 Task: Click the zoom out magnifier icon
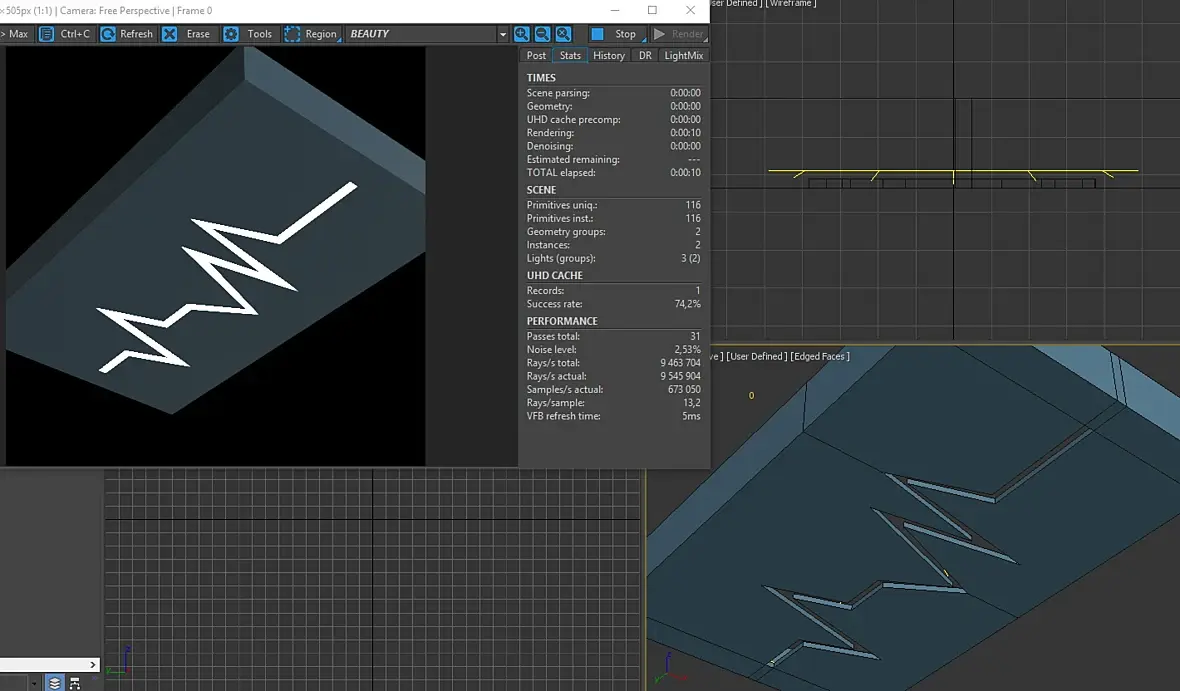coord(543,34)
